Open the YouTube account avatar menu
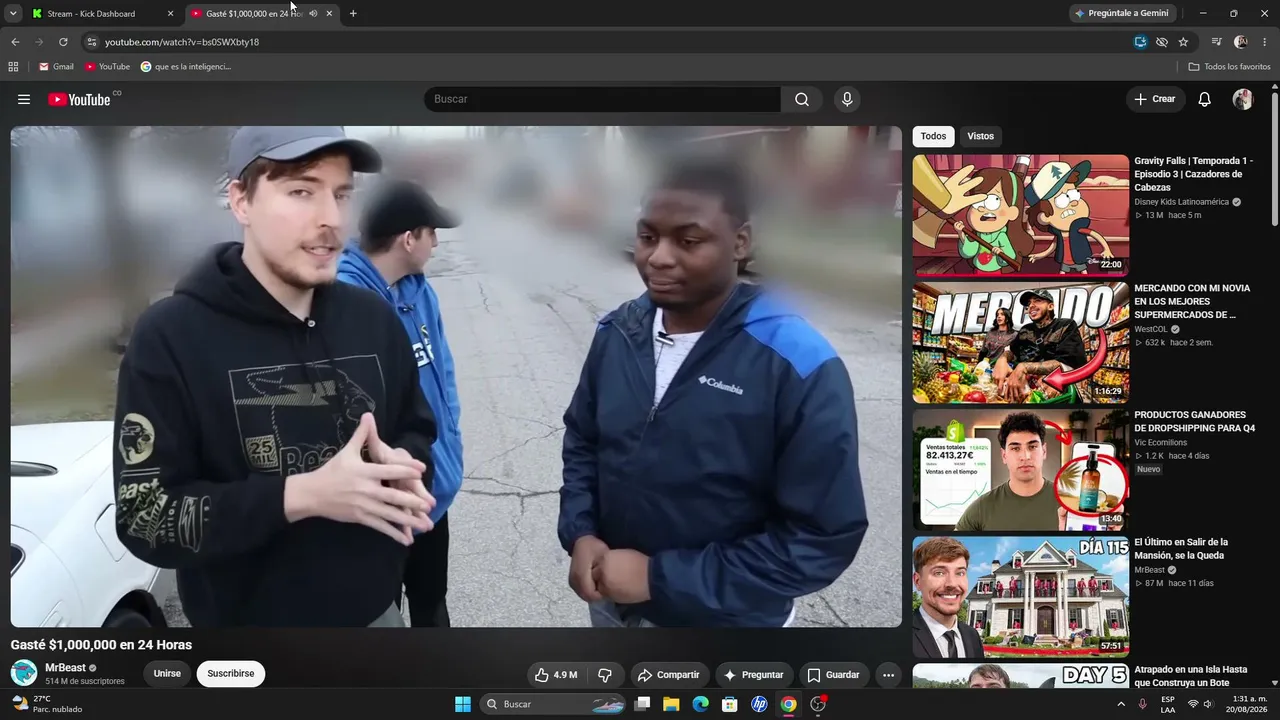 point(1243,99)
